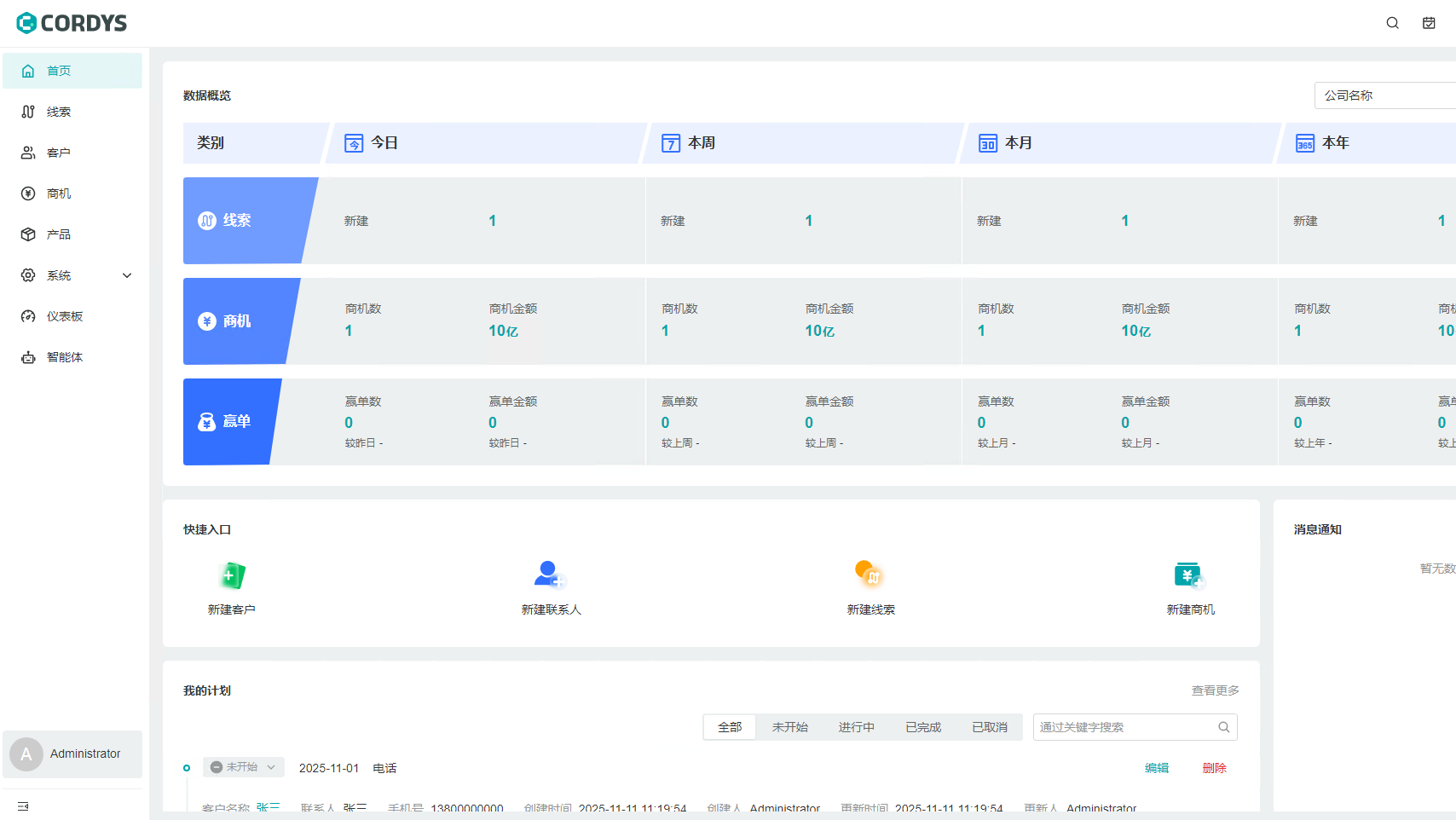Image resolution: width=1456 pixels, height=820 pixels.
Task: Click the 删除 link on the plan row
Action: pyautogui.click(x=1214, y=767)
